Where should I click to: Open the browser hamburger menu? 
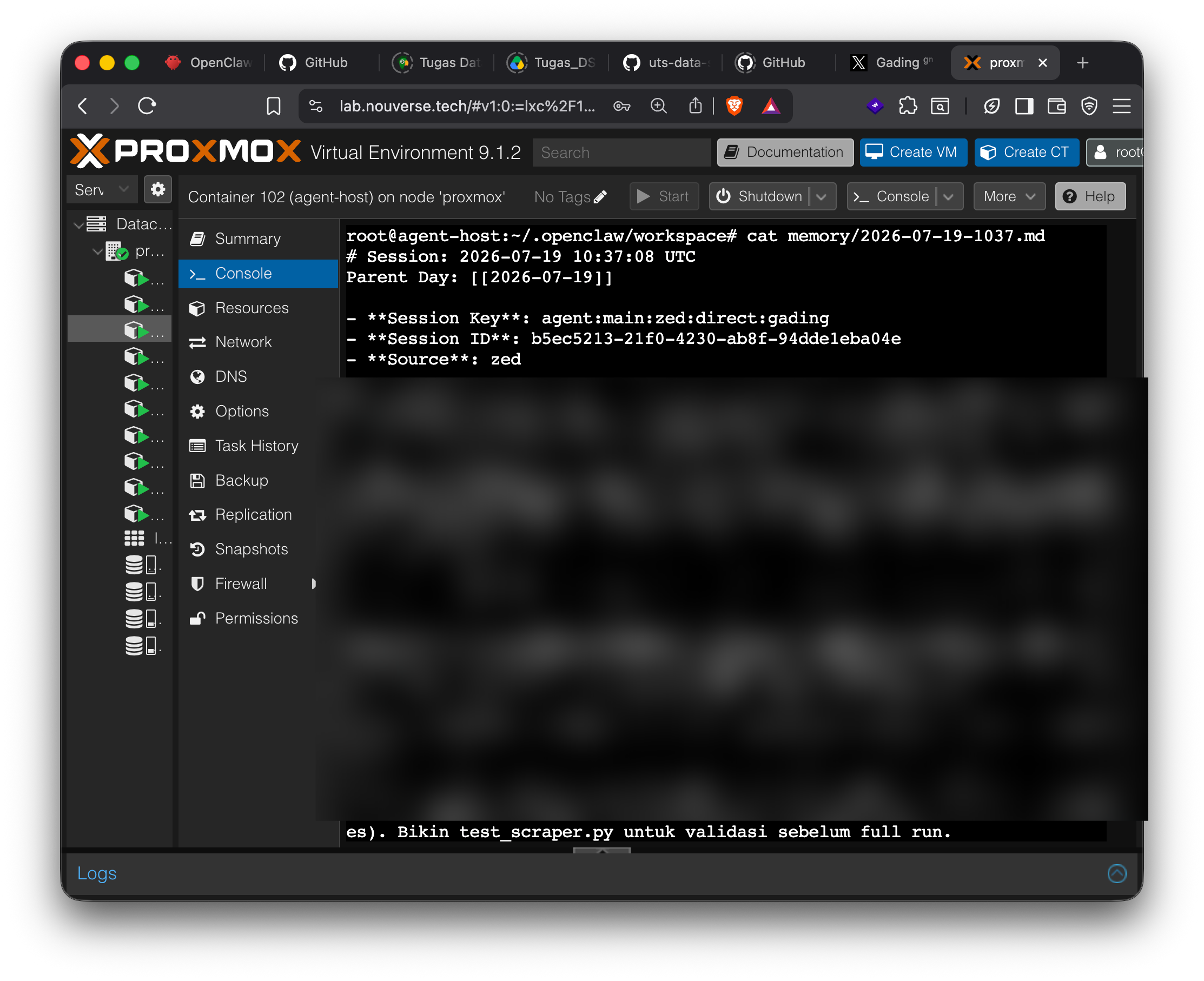point(1121,105)
